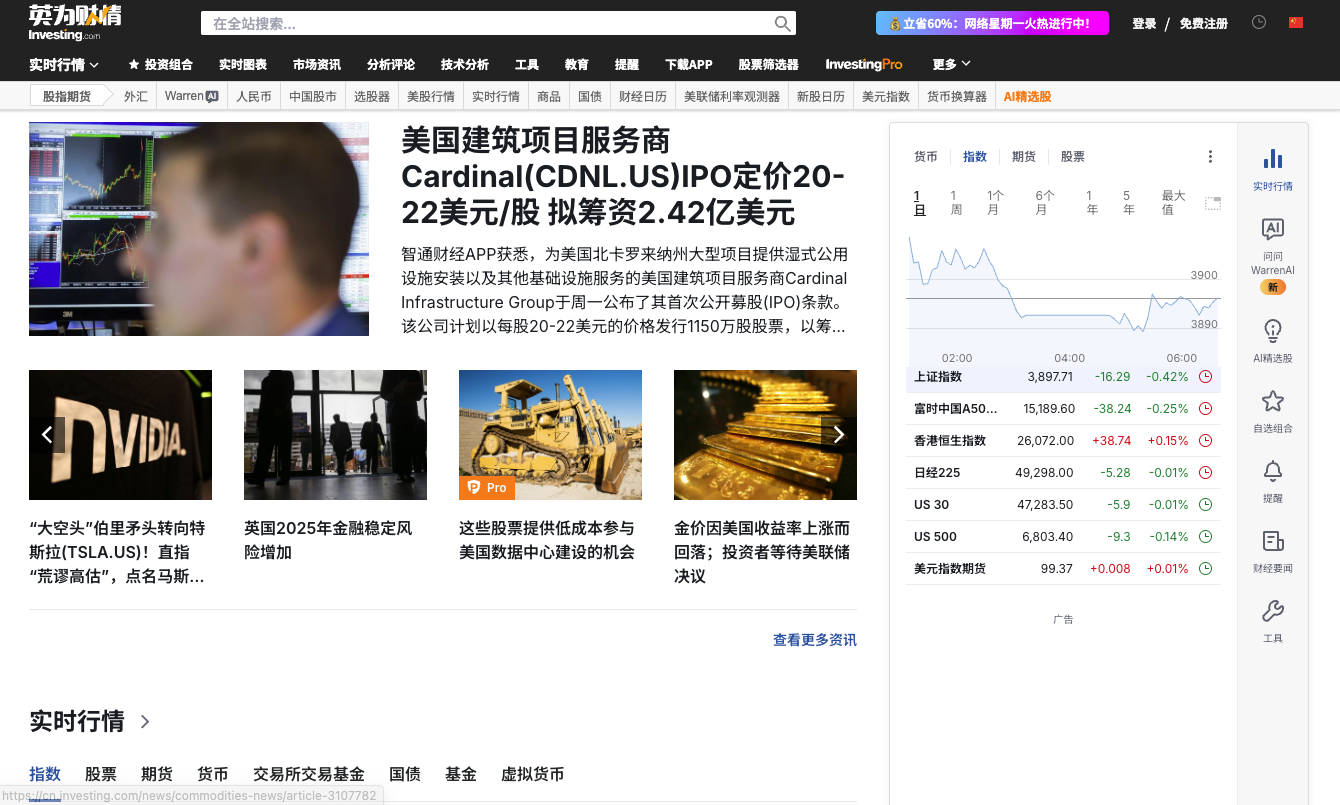Click the 免费注册 link at top right

click(1204, 22)
